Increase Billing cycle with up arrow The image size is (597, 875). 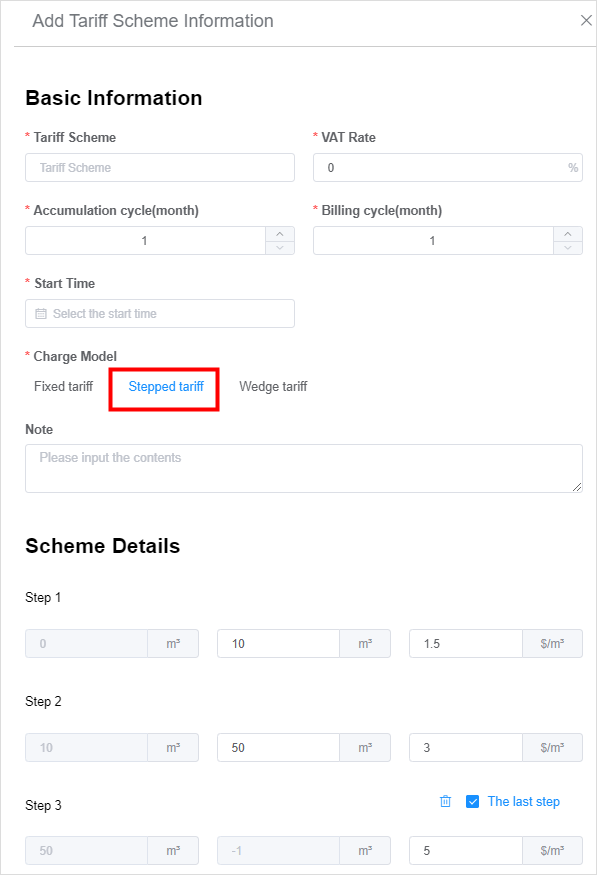(568, 234)
